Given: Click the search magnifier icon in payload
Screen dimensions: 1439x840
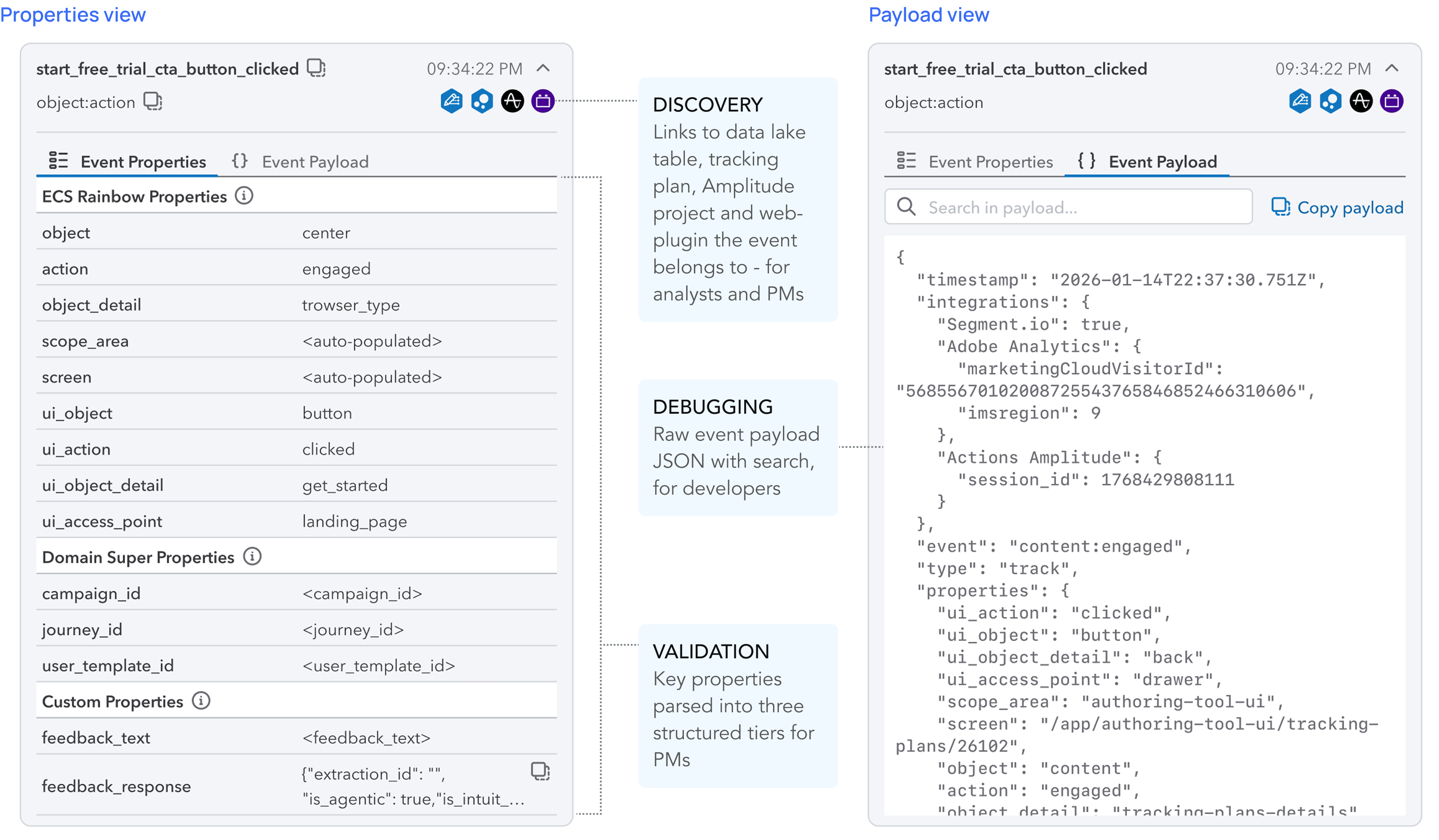Looking at the screenshot, I should click(906, 207).
